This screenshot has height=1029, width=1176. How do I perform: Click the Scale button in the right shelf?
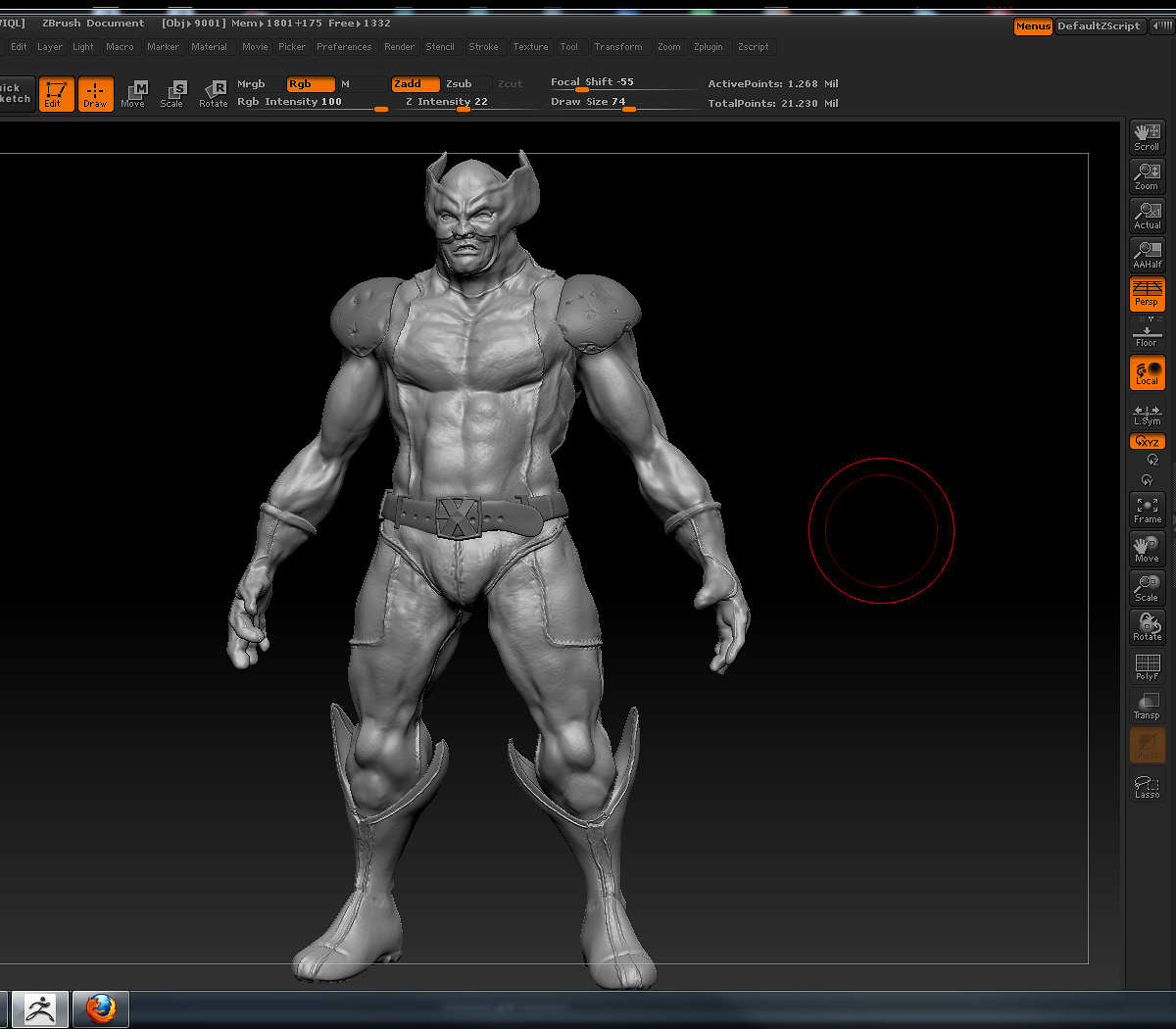point(1147,588)
